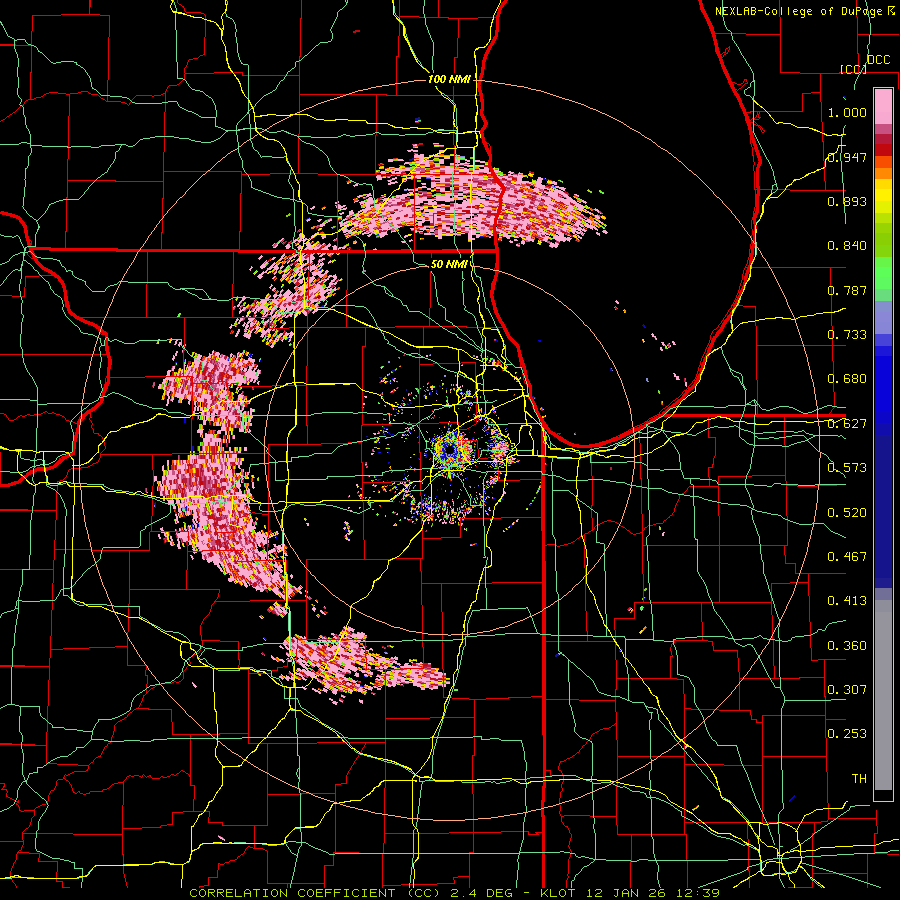Click the 0.520 scale value
The image size is (900, 900).
coord(847,513)
